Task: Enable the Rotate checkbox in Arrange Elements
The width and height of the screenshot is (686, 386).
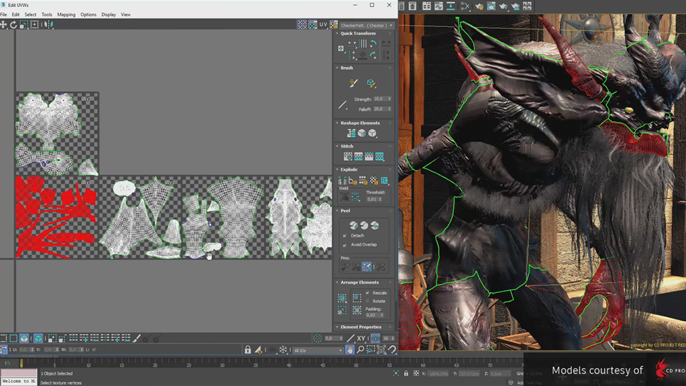Action: click(368, 301)
